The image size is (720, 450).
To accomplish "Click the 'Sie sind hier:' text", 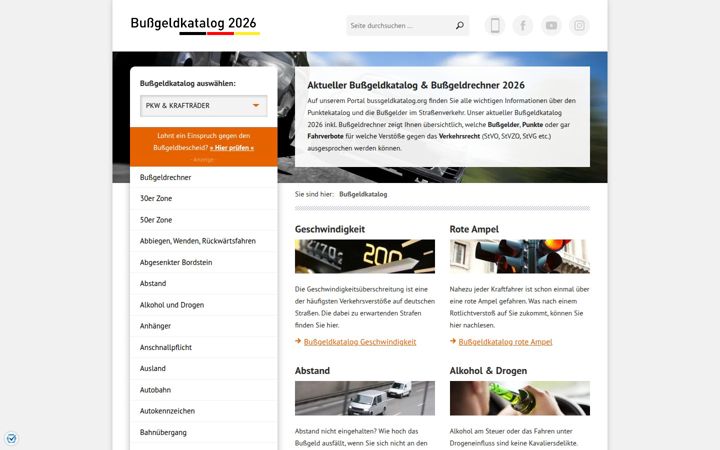I will point(314,194).
